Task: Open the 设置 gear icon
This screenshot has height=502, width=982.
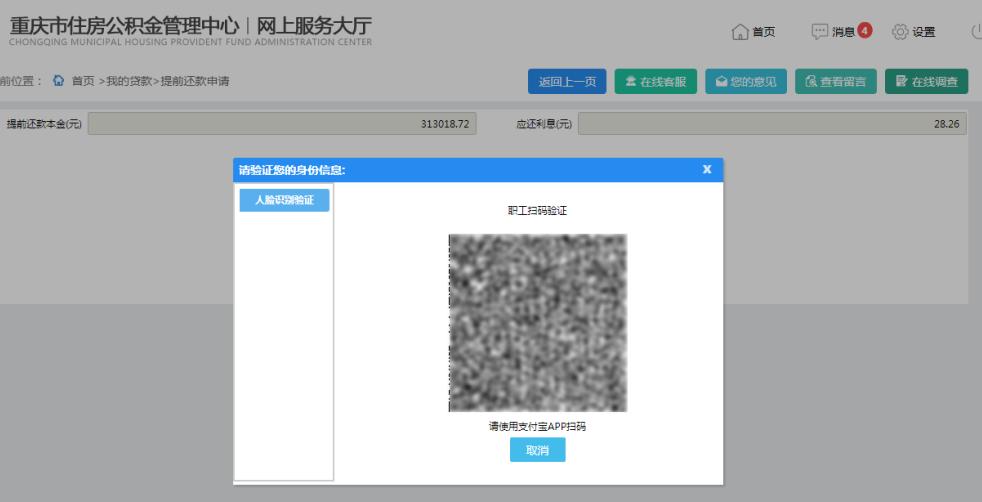Action: click(900, 31)
